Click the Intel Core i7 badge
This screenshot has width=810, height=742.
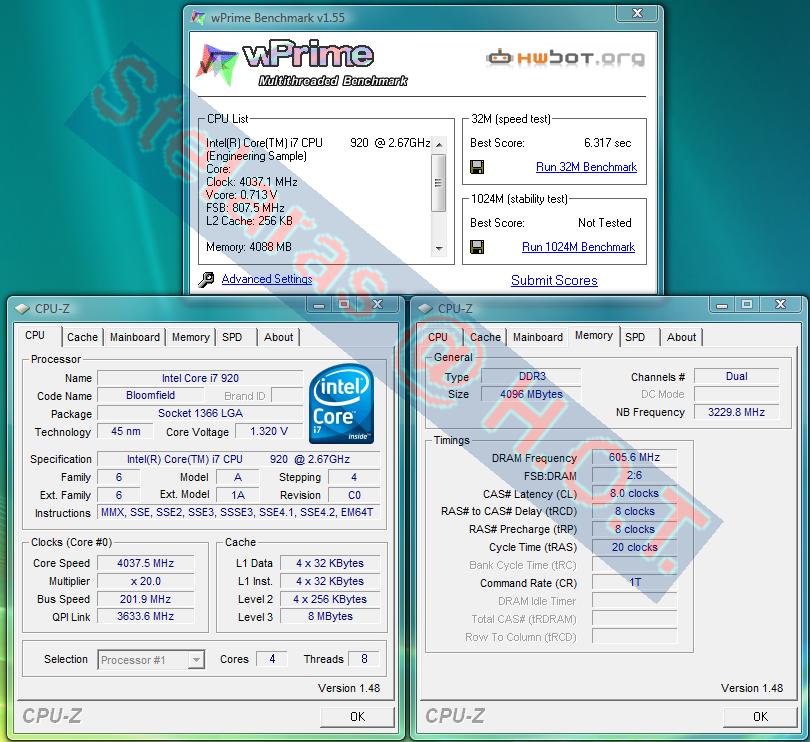[x=341, y=404]
